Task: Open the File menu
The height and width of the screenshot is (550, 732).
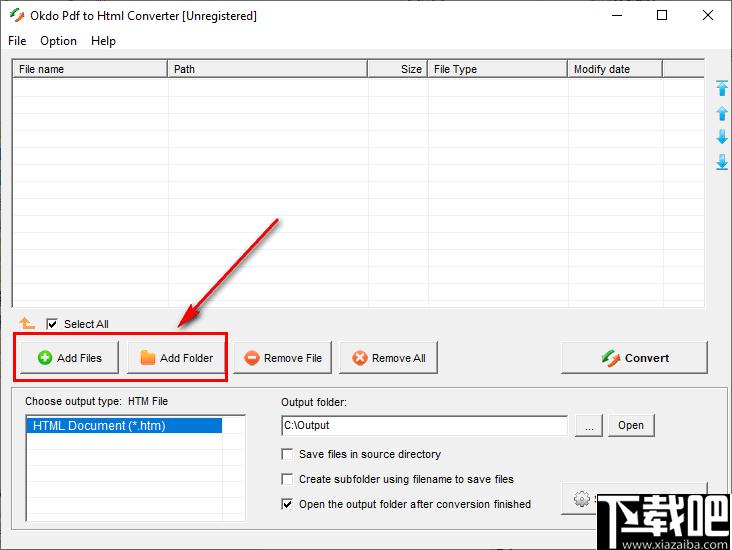Action: 17,41
